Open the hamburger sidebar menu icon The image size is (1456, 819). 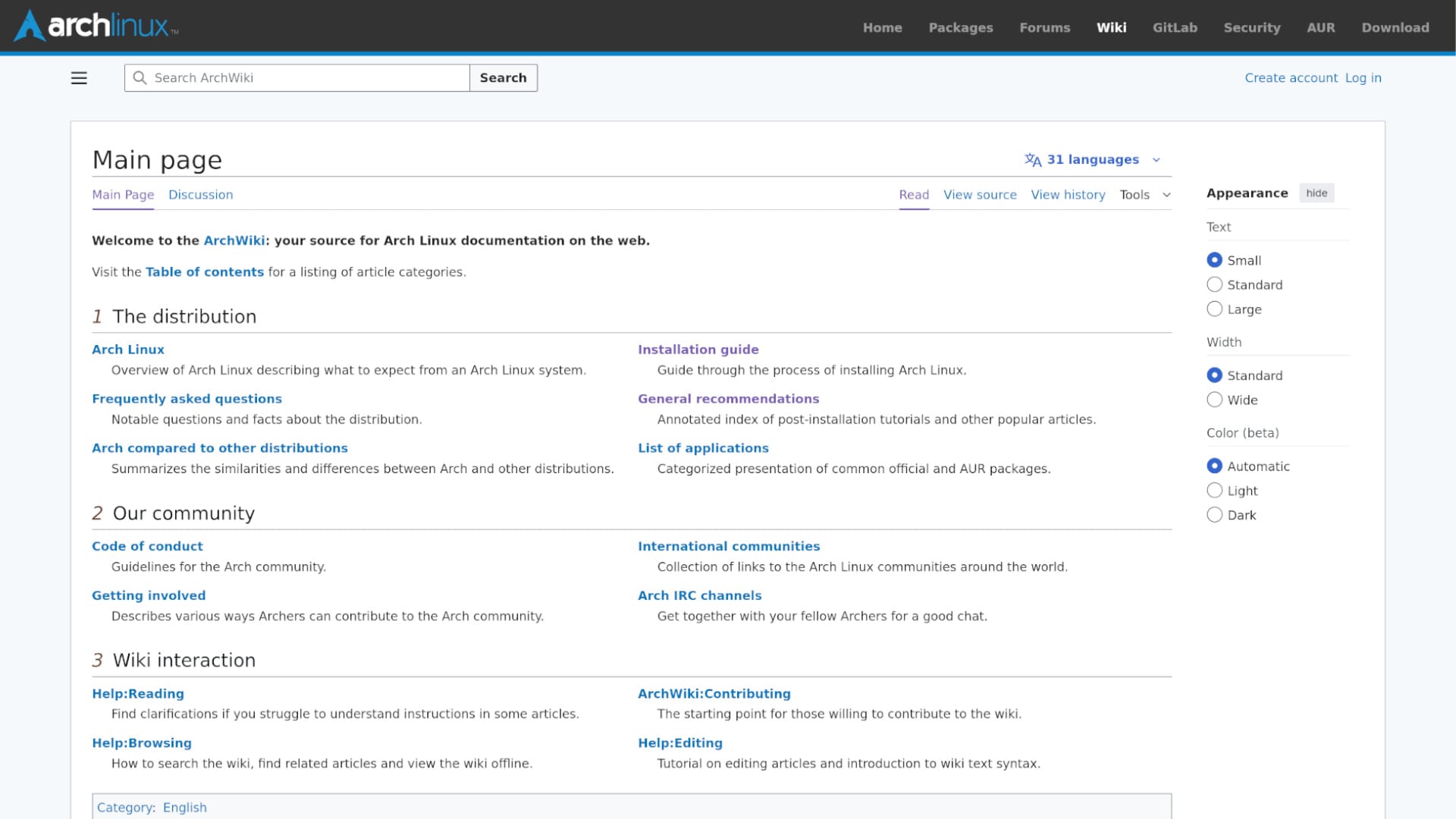pyautogui.click(x=79, y=78)
